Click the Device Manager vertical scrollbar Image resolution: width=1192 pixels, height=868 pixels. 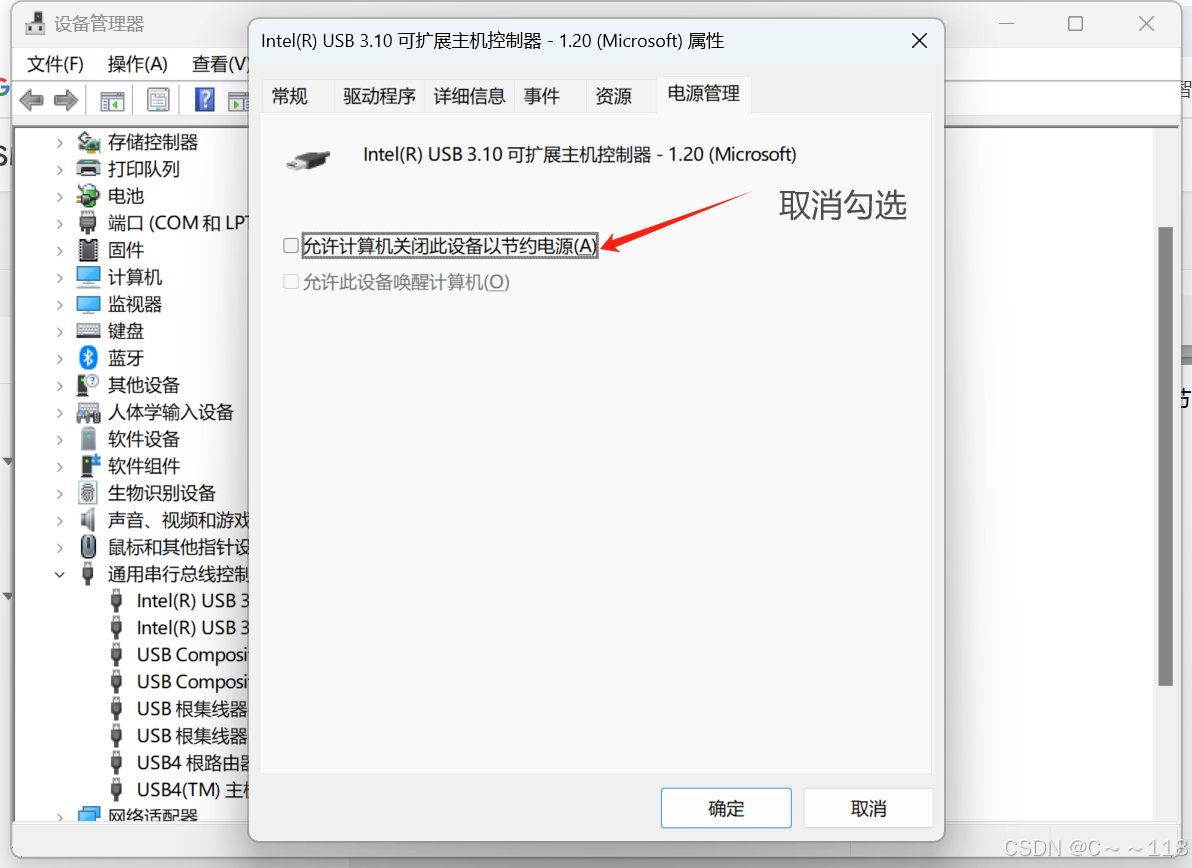pyautogui.click(x=1165, y=456)
